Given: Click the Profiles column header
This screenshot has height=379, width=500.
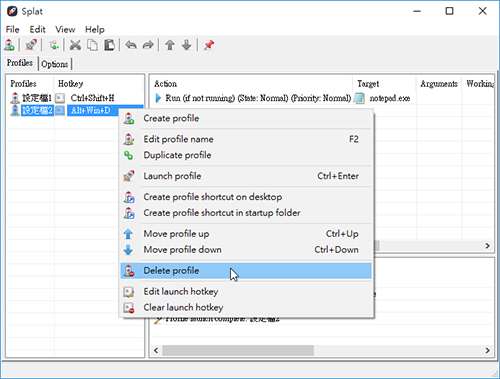Looking at the screenshot, I should click(x=23, y=84).
